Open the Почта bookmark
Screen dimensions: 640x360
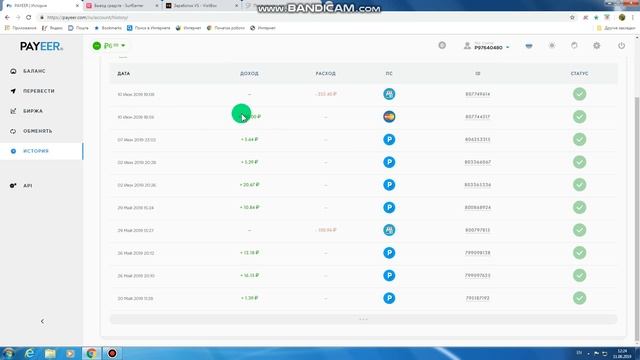(x=78, y=28)
